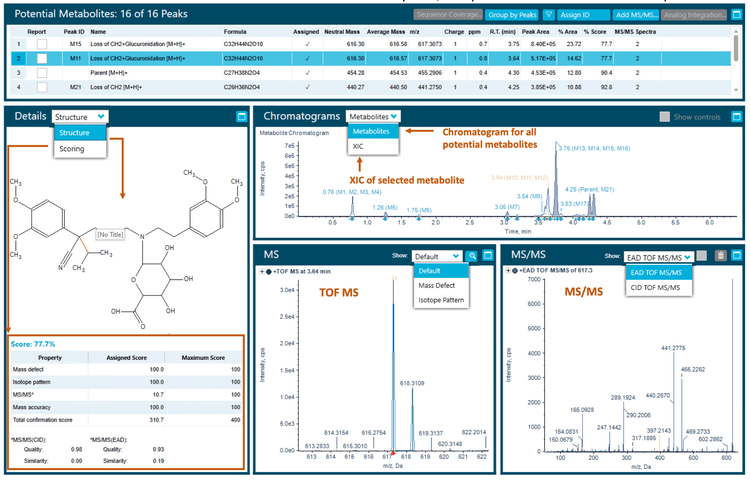Click the magnifier icon in MS panel
Screen dimensions: 750x480
click(470, 256)
